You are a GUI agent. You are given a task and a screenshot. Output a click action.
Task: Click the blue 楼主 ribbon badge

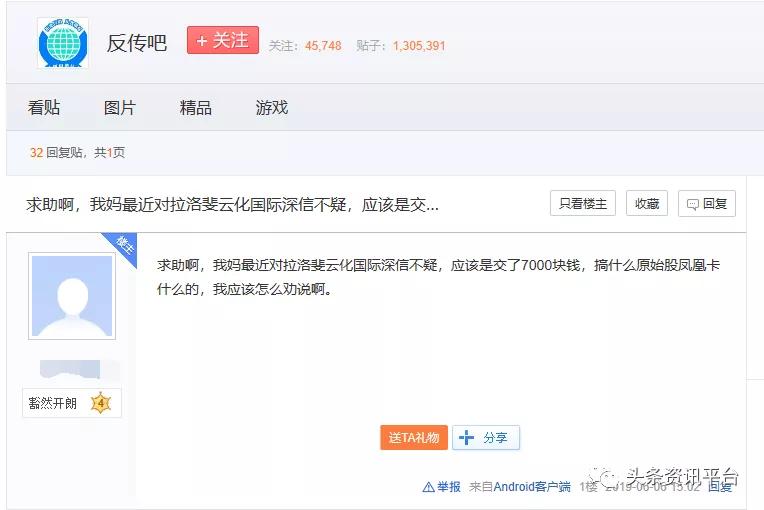pos(122,246)
